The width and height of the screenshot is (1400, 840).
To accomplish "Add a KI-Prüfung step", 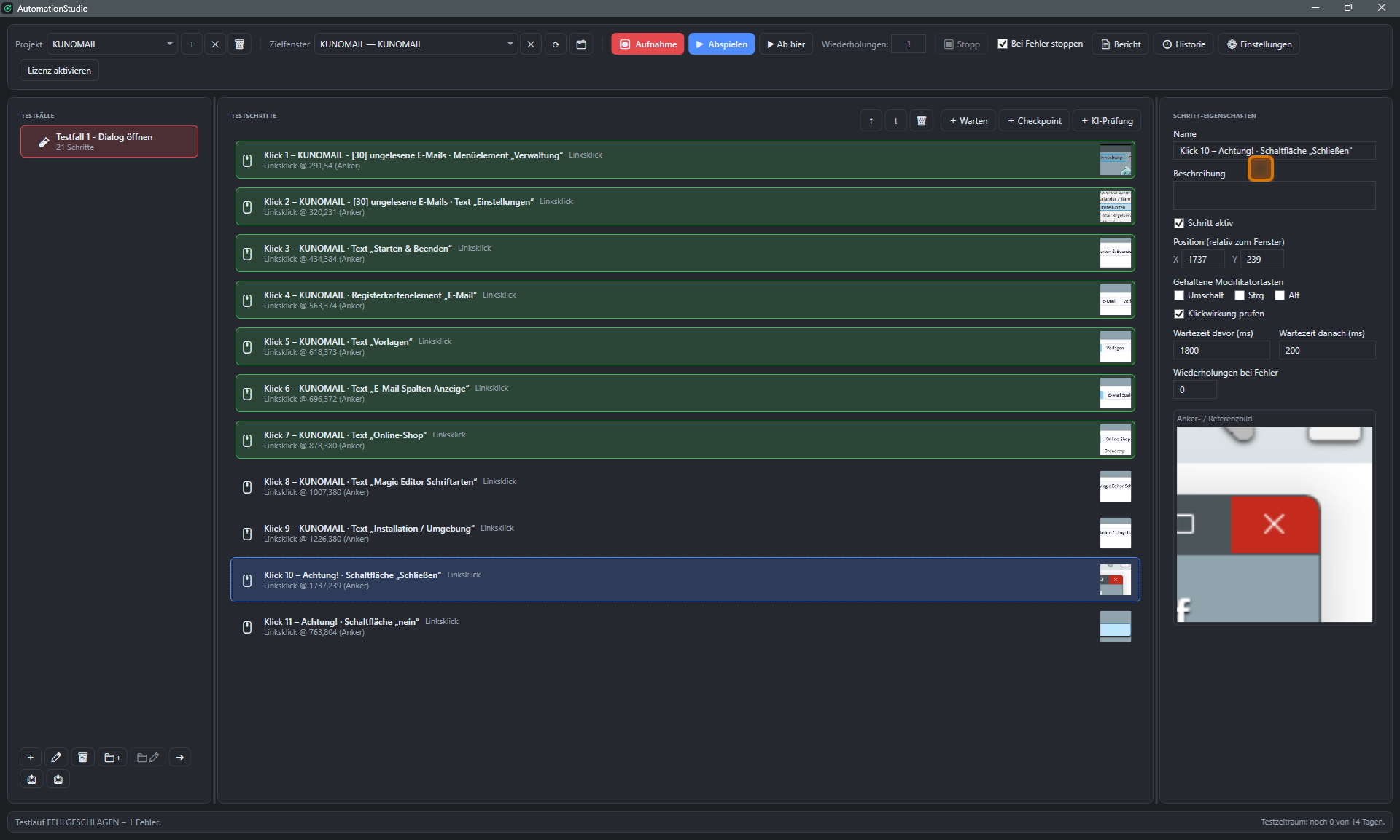I will pos(1107,121).
